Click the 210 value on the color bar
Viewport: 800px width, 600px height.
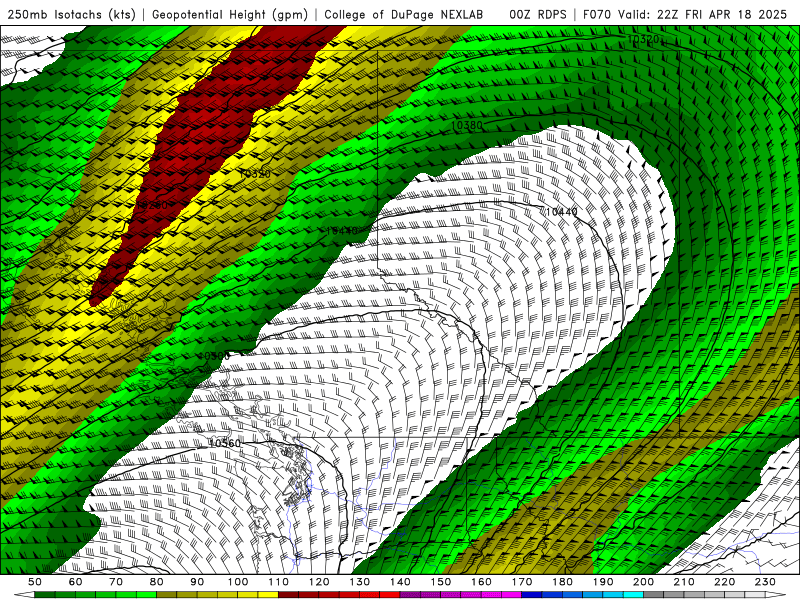pos(684,582)
